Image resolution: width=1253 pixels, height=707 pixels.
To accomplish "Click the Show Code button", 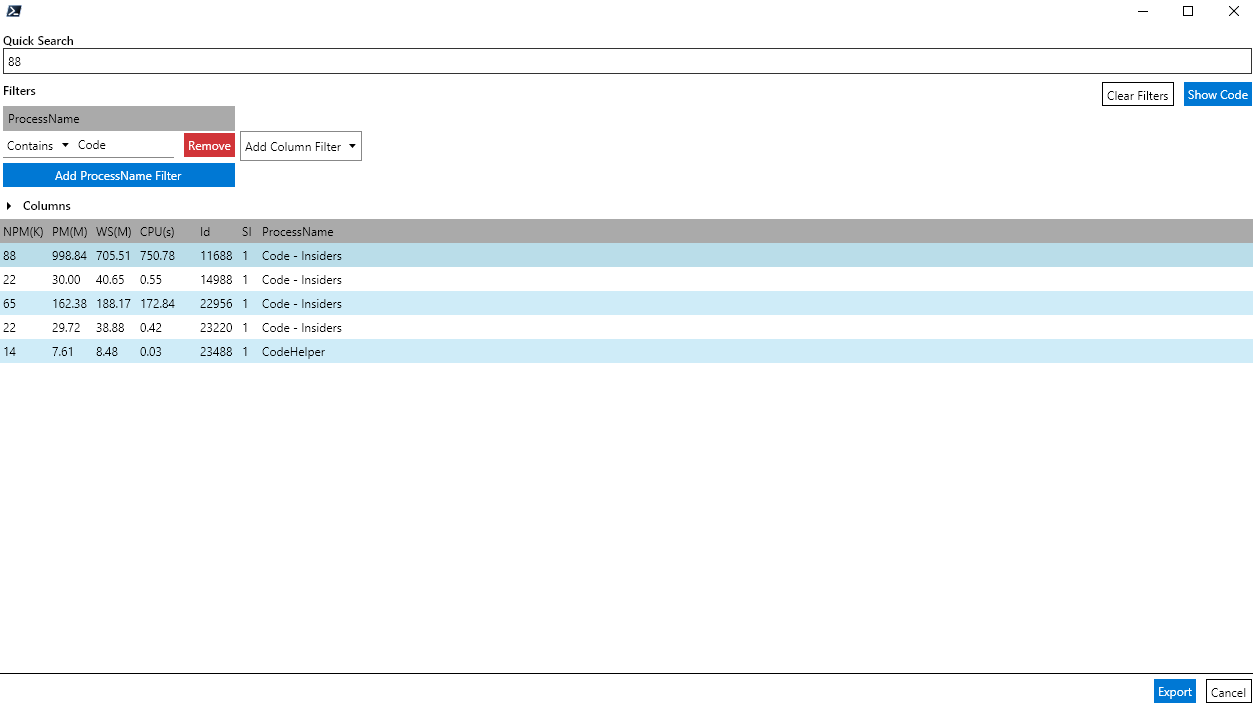I will (x=1217, y=95).
